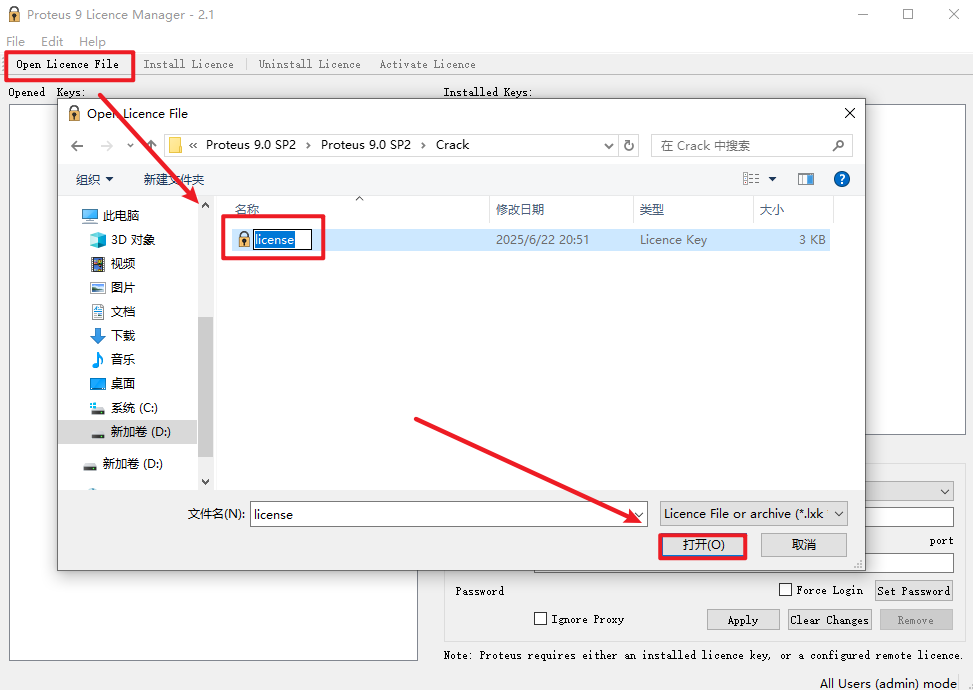Viewport: 973px width, 690px height.
Task: Select the license key file icon
Action: 243,240
